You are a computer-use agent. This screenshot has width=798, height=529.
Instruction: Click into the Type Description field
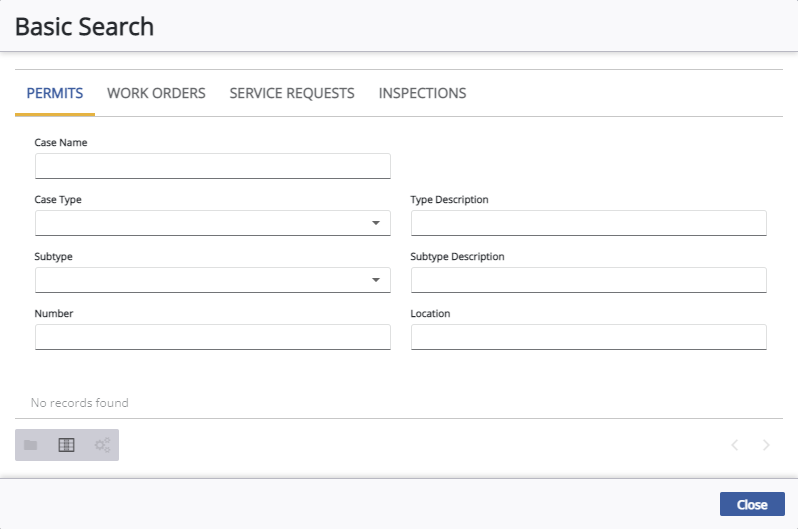[x=589, y=223]
